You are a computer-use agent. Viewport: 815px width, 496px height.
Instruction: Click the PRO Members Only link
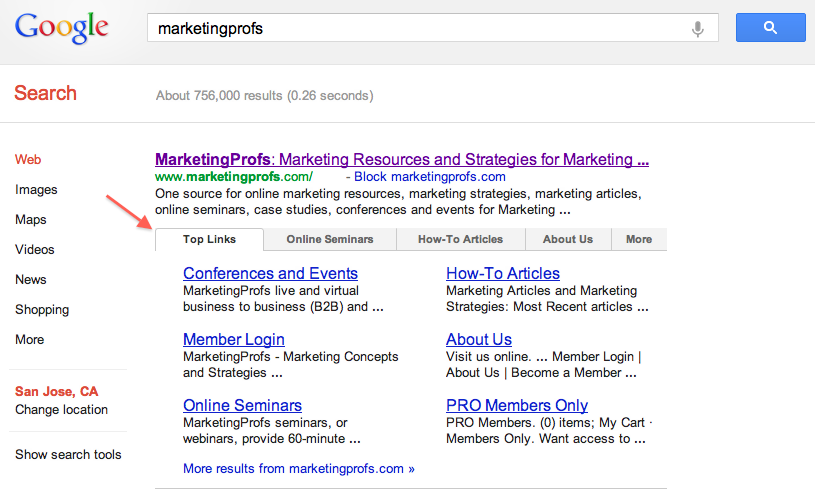click(x=517, y=405)
